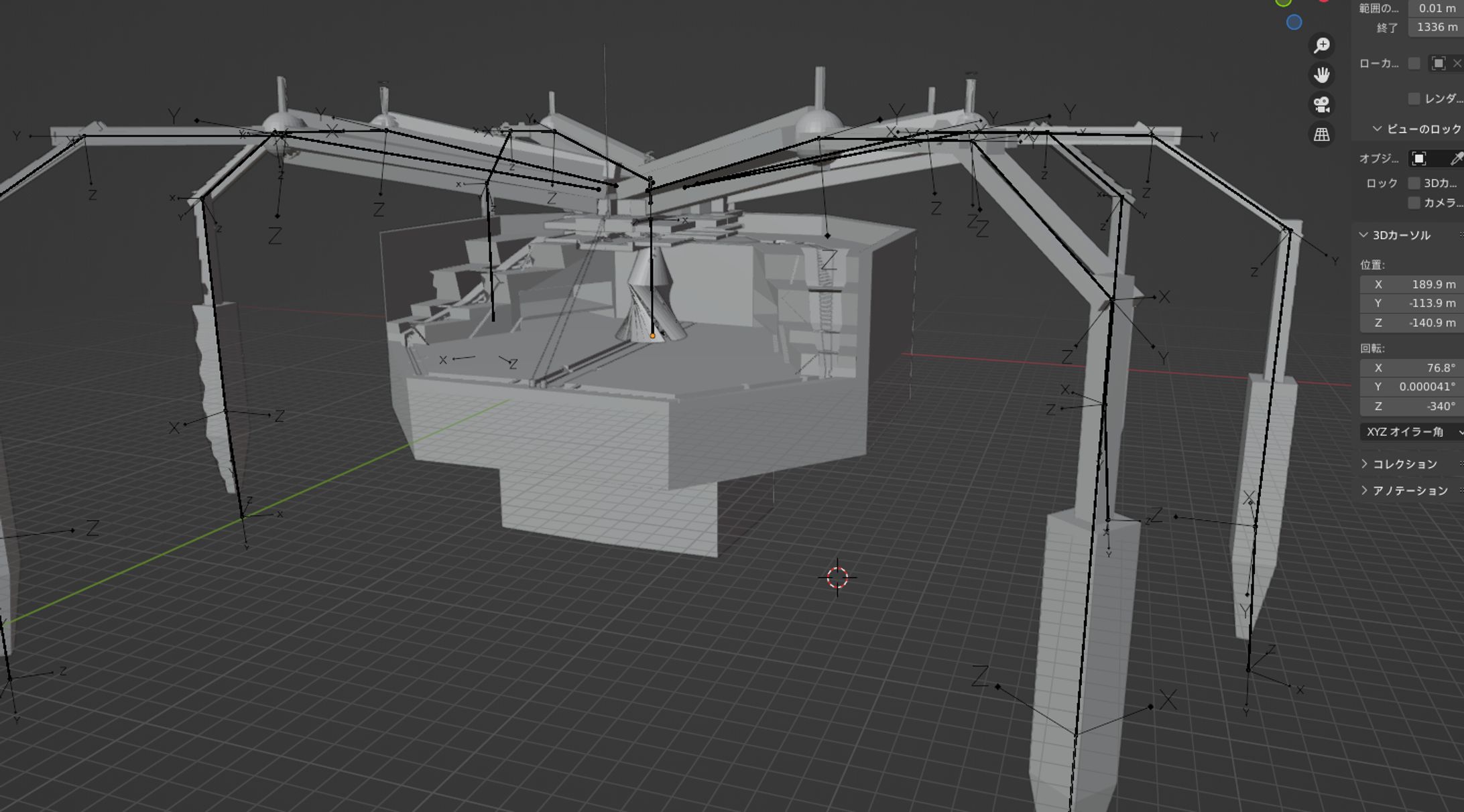The width and height of the screenshot is (1464, 812).
Task: Expand the アノテーション panel
Action: [x=1364, y=490]
